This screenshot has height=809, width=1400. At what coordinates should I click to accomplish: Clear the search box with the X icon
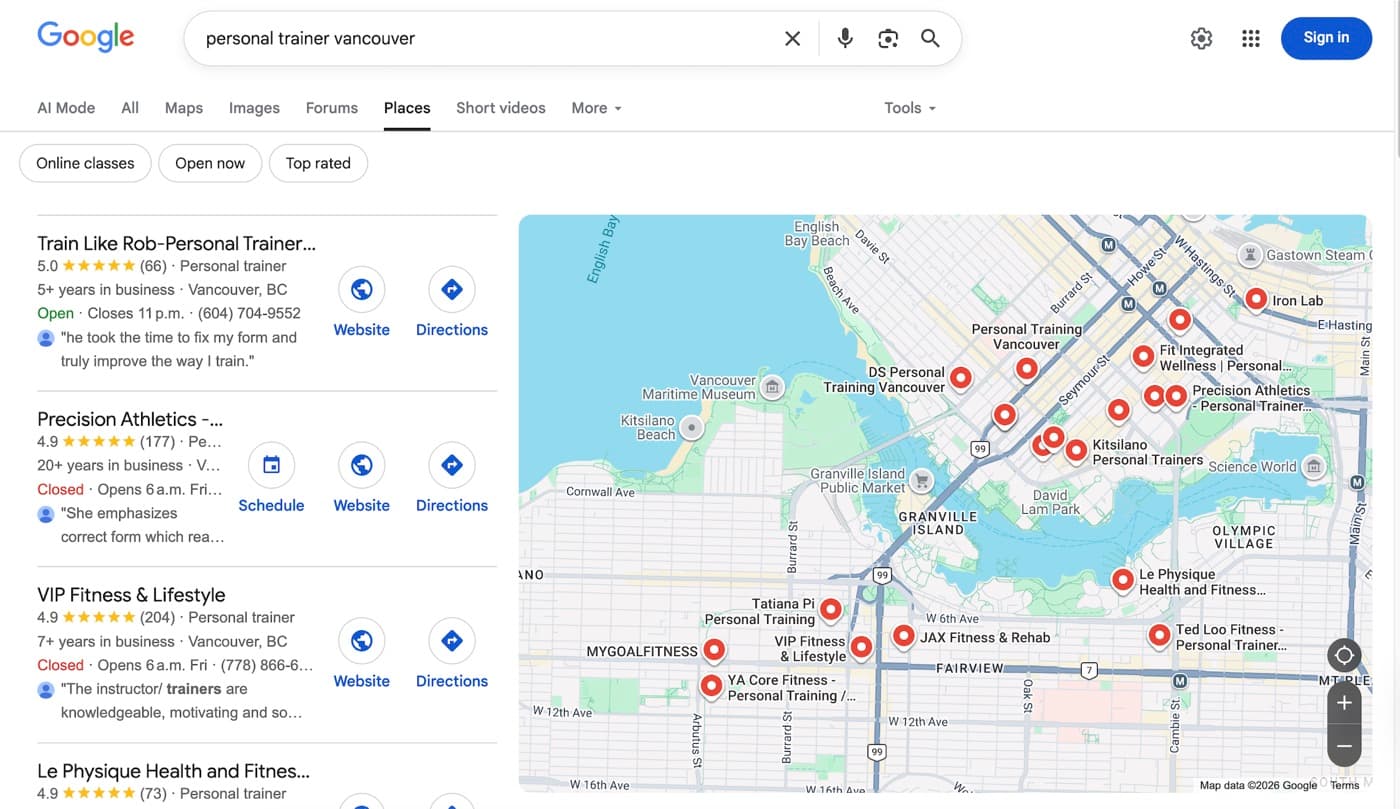pos(792,39)
